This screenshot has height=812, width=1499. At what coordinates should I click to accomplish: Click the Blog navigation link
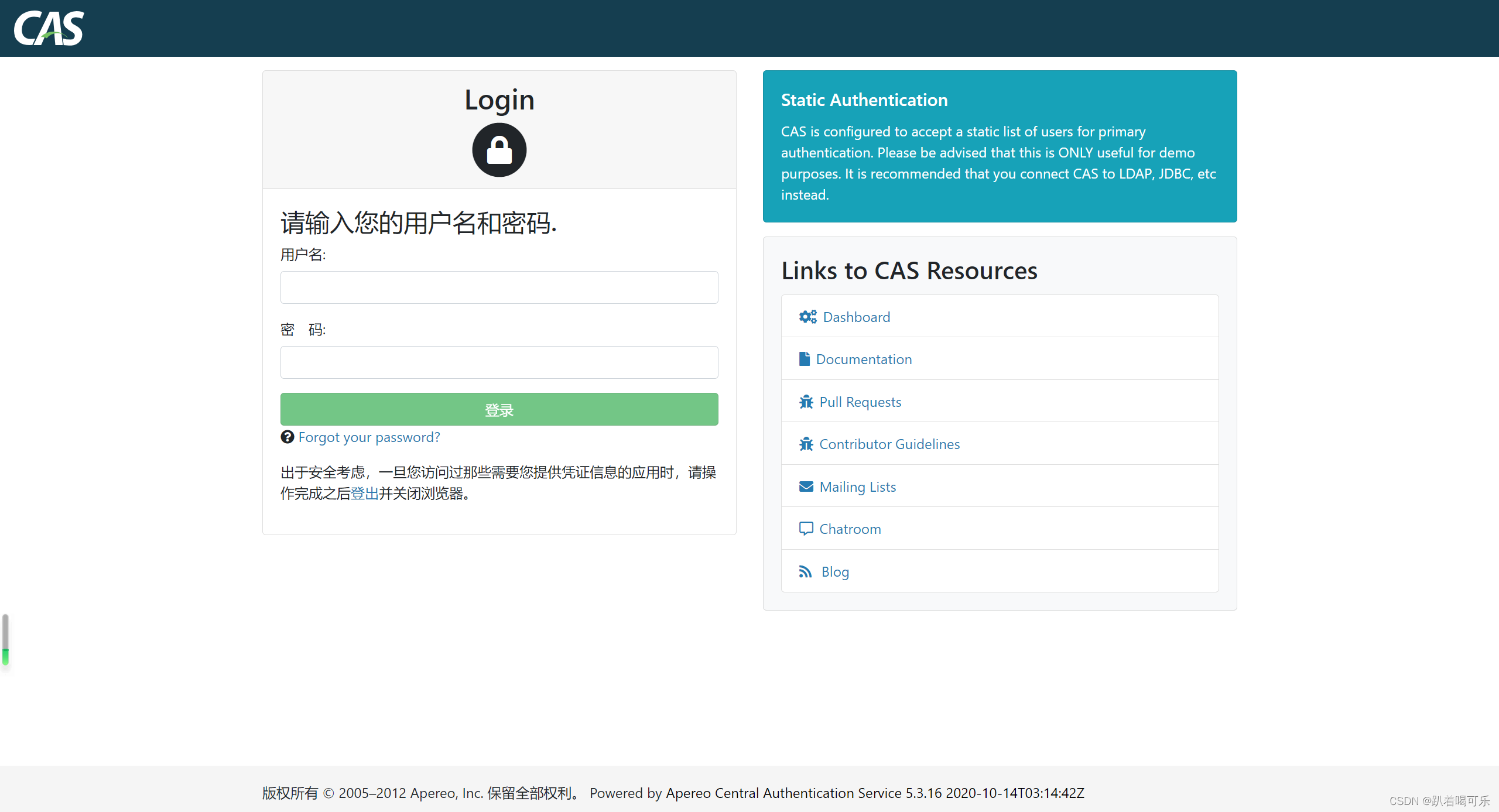(x=835, y=571)
